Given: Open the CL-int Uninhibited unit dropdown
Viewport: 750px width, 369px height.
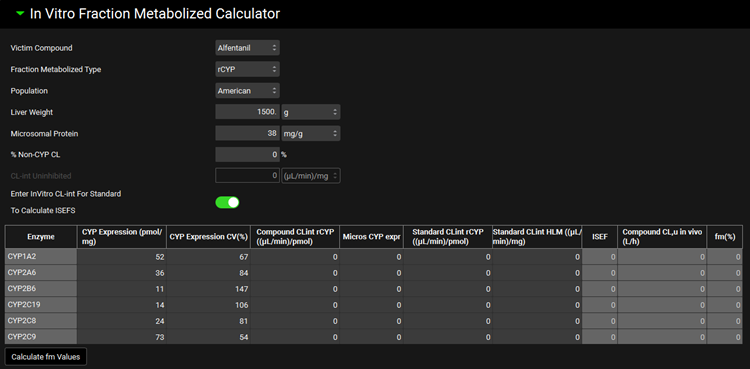Looking at the screenshot, I should [311, 176].
